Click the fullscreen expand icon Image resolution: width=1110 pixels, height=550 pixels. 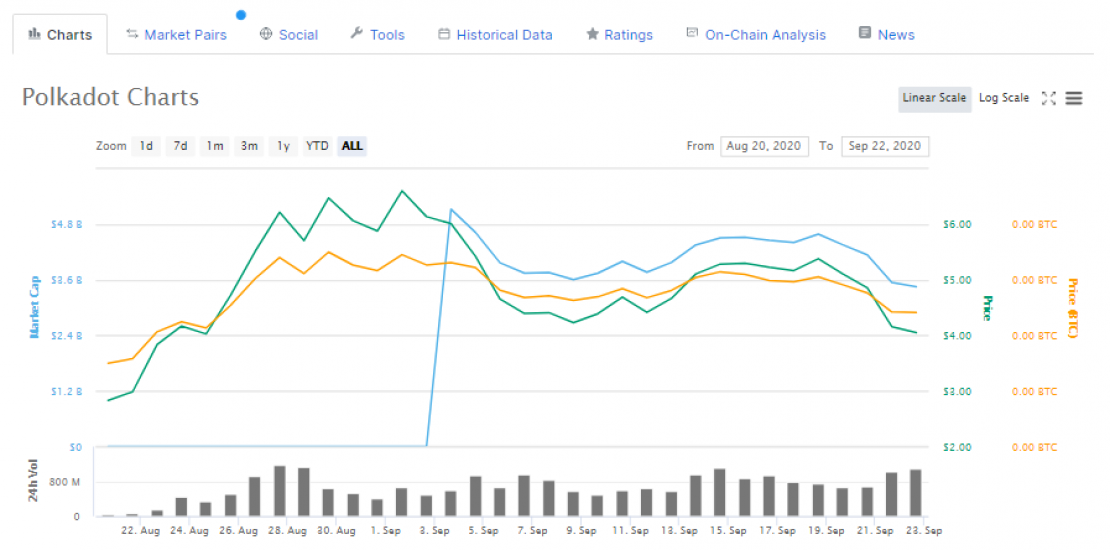(1049, 98)
